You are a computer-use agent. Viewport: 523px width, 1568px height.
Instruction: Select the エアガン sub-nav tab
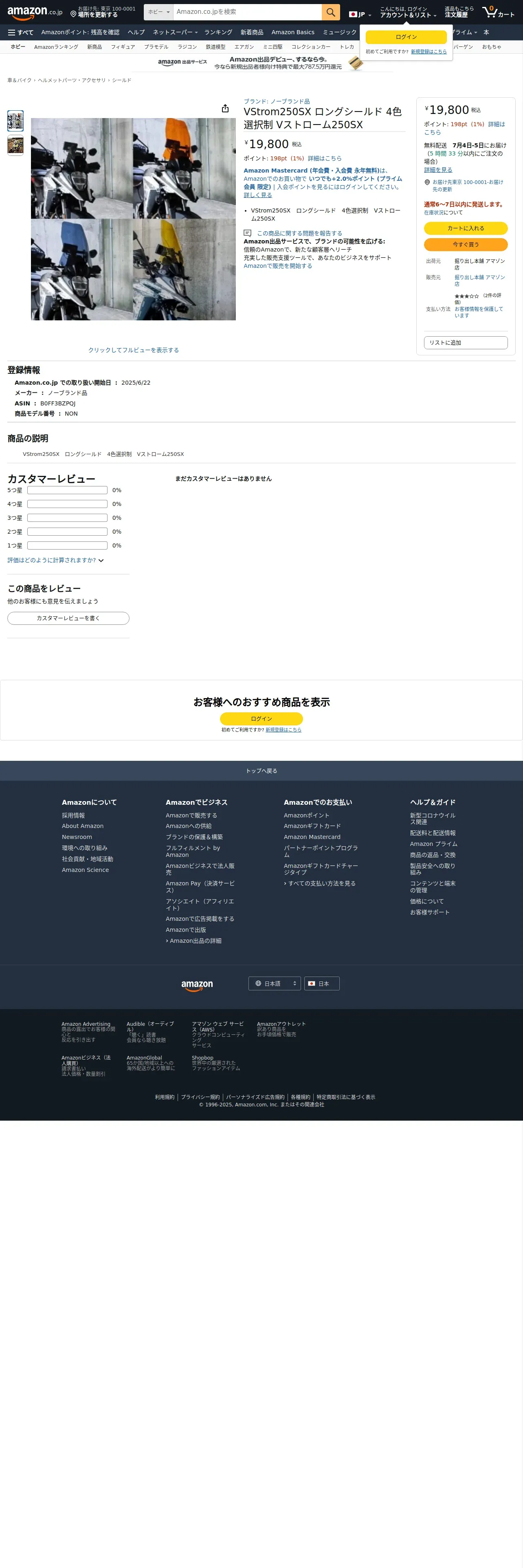(x=244, y=47)
